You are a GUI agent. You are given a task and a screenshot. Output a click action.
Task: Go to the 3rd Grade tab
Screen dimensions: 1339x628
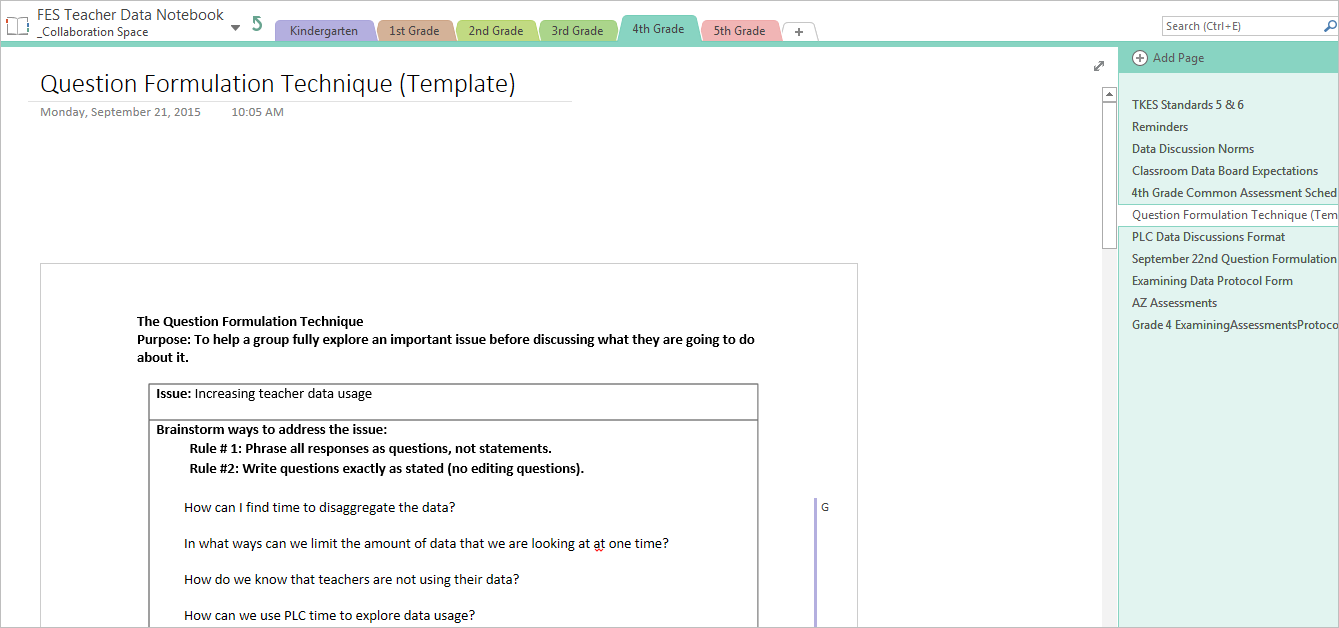(x=577, y=31)
